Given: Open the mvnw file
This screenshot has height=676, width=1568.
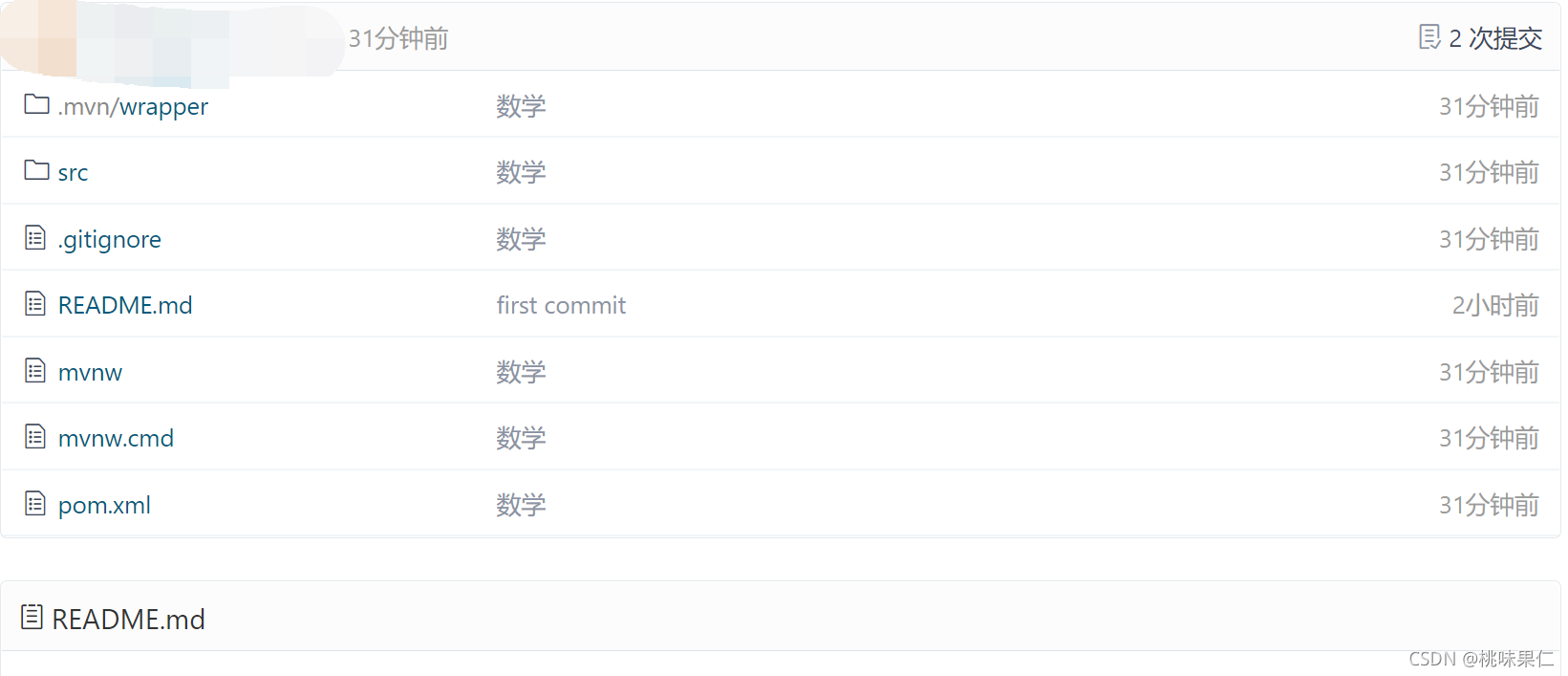Looking at the screenshot, I should pyautogui.click(x=90, y=372).
